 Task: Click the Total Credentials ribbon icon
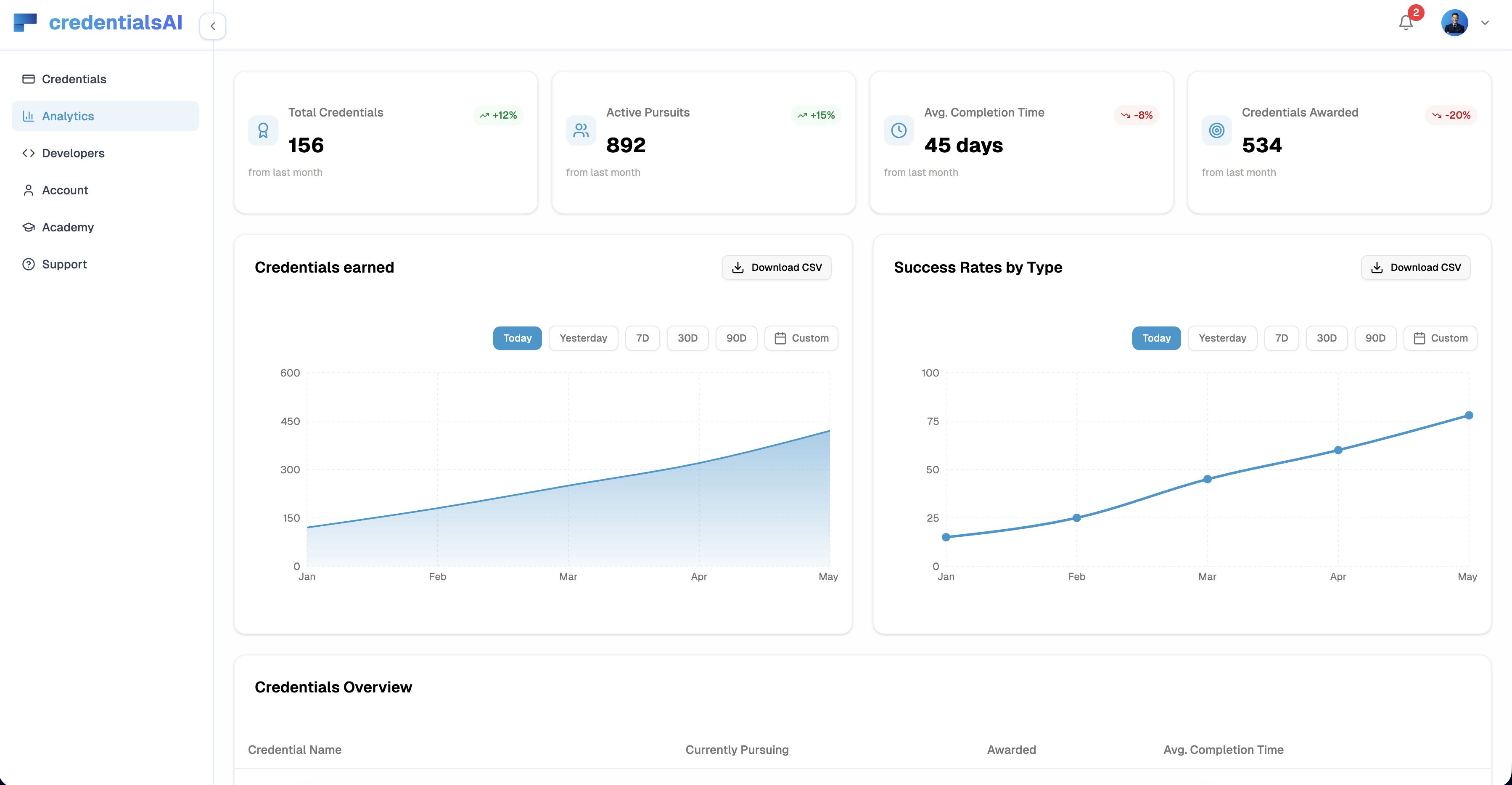pyautogui.click(x=263, y=130)
